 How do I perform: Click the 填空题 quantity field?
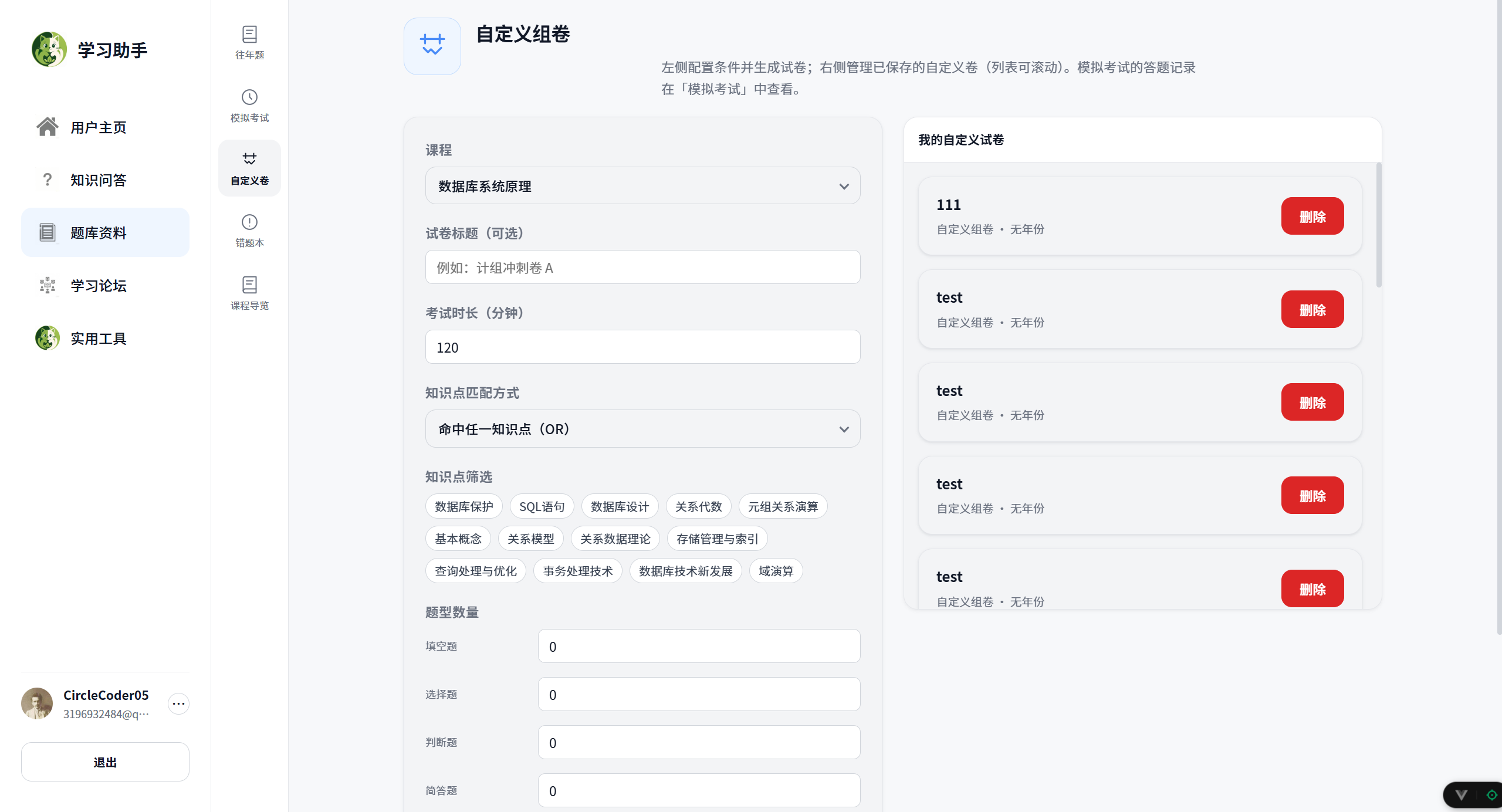[699, 646]
